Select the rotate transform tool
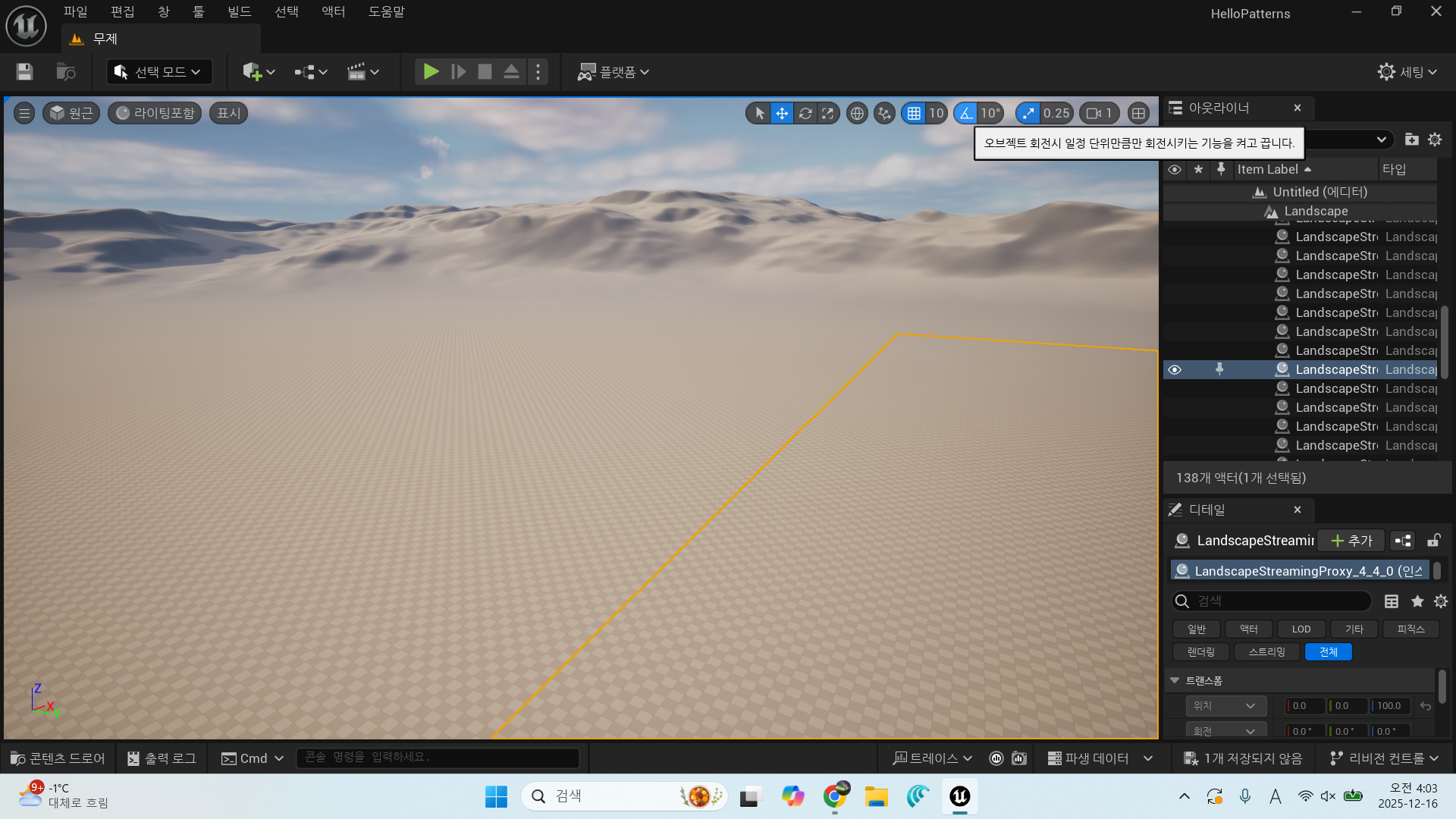 (x=805, y=114)
